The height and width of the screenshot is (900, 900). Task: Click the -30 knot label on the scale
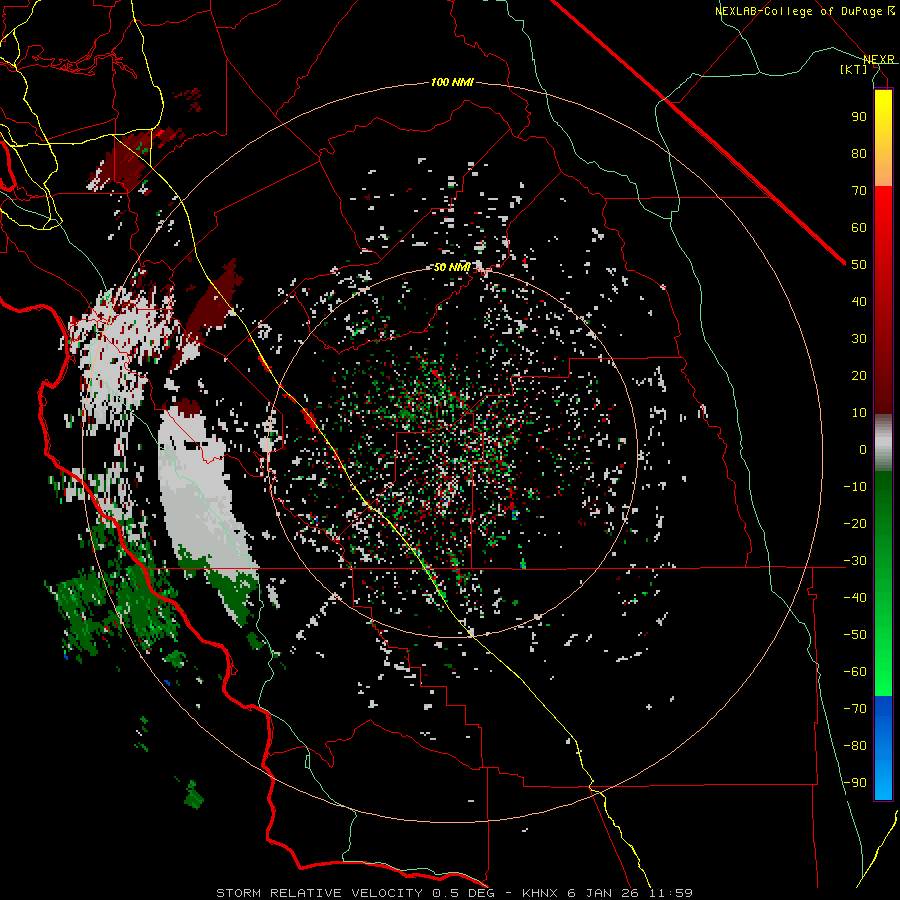pyautogui.click(x=855, y=561)
